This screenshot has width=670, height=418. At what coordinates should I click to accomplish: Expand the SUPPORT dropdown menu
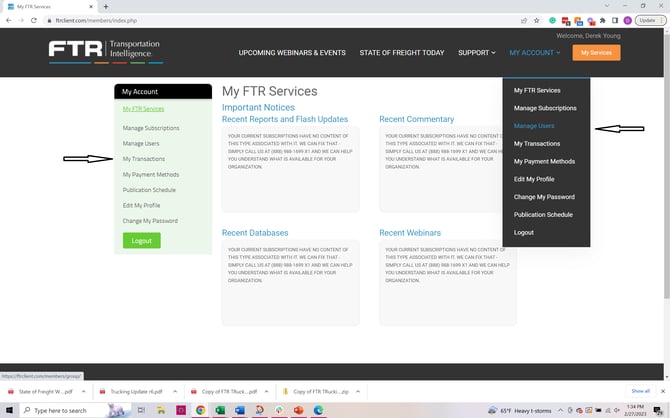476,53
